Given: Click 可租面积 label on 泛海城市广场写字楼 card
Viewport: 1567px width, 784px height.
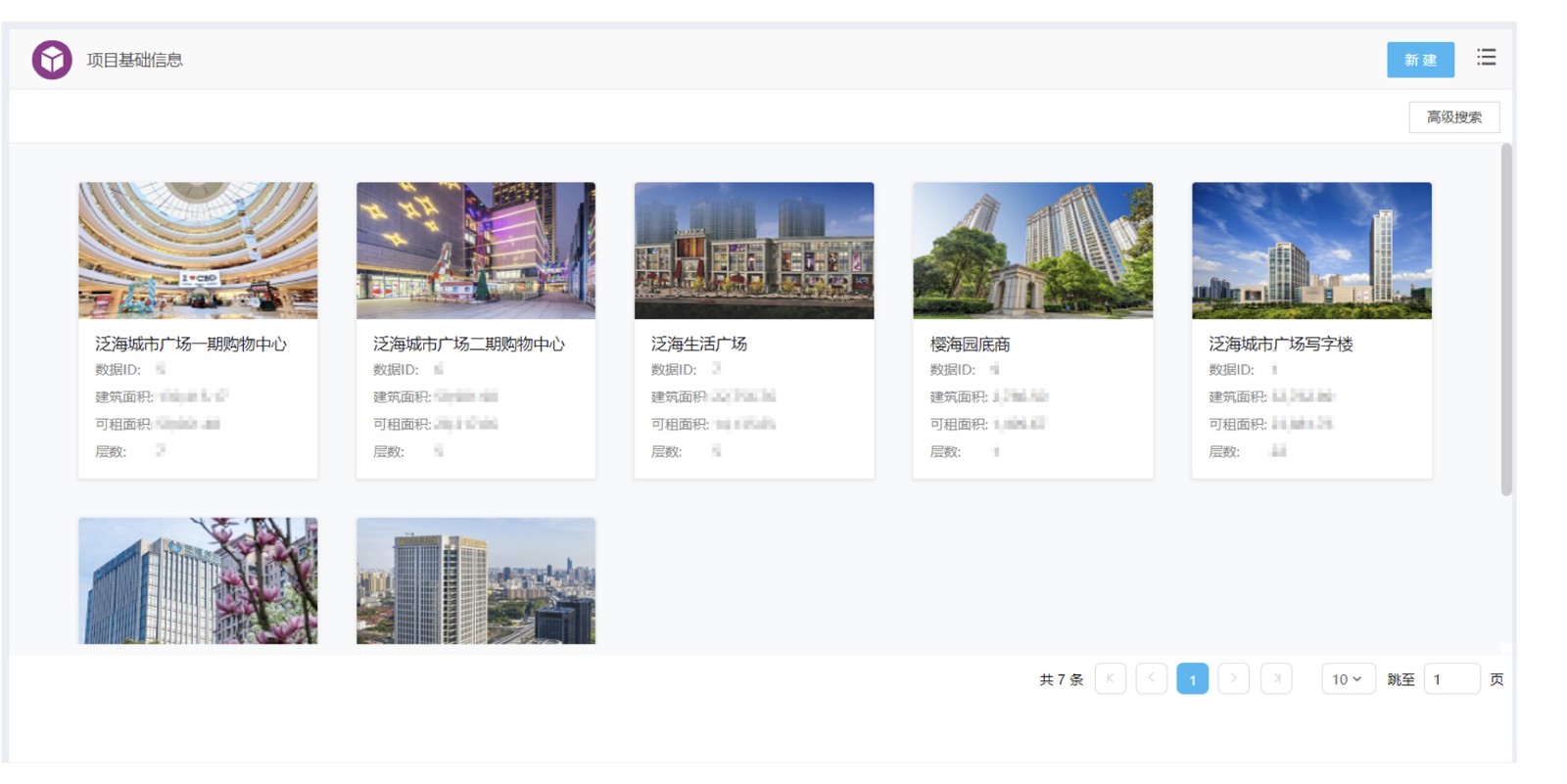Looking at the screenshot, I should 1238,425.
